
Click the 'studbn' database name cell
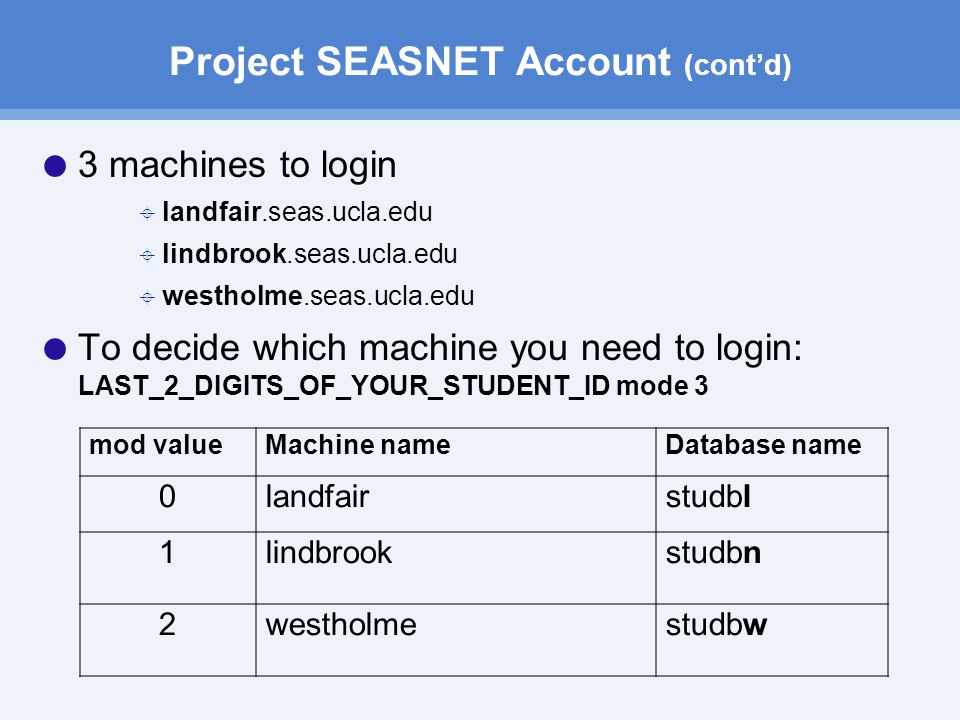[772, 568]
